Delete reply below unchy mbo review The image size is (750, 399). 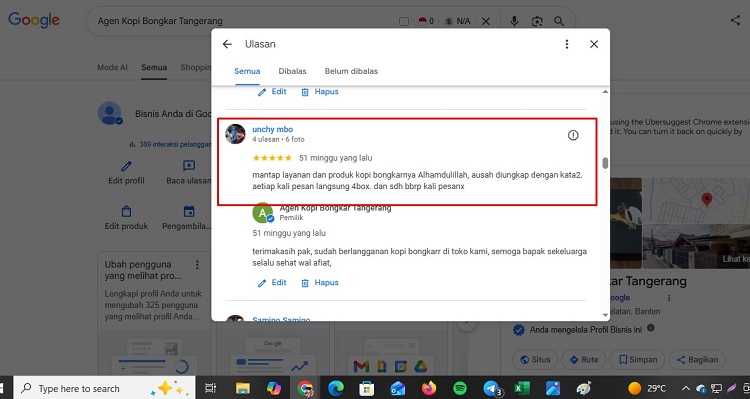tap(320, 283)
